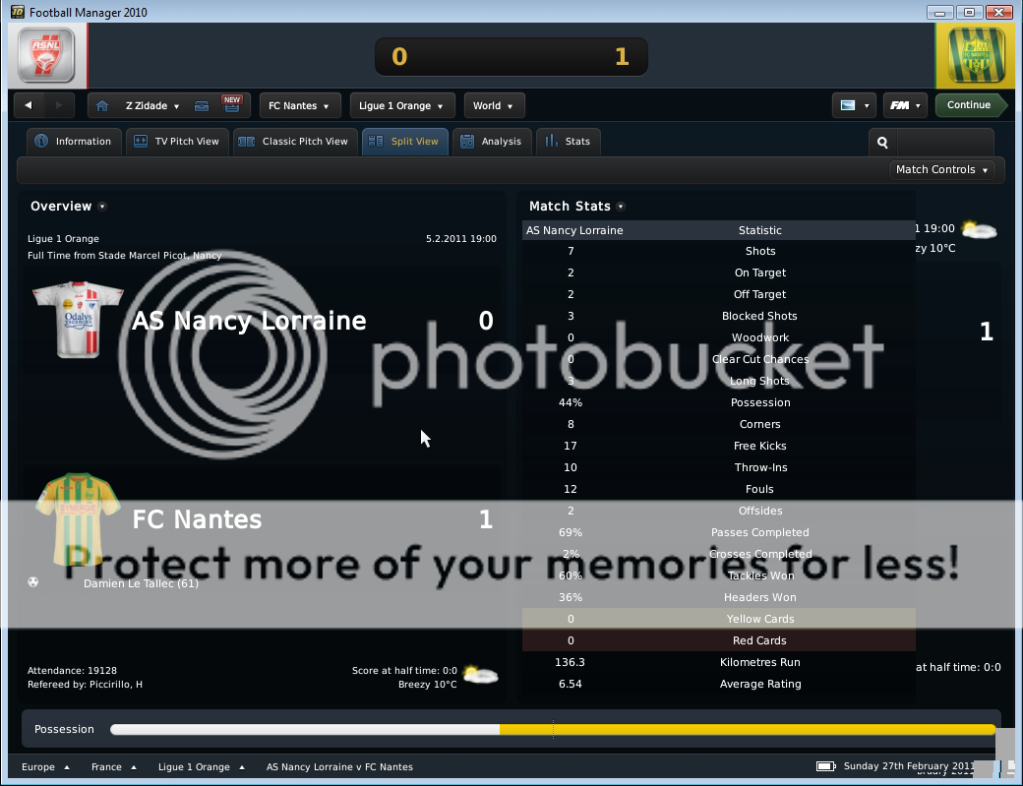The height and width of the screenshot is (786, 1023).
Task: Click the back navigation arrow
Action: [x=29, y=106]
